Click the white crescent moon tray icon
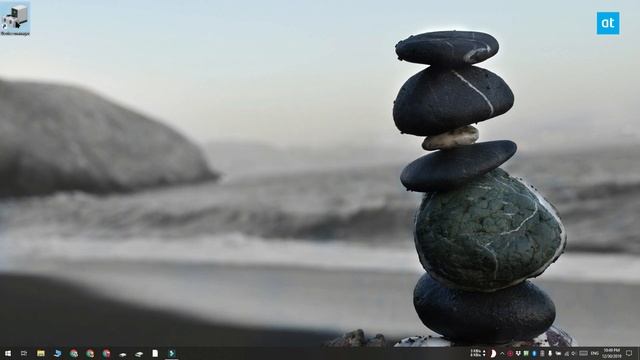The width and height of the screenshot is (640, 360). tap(493, 353)
